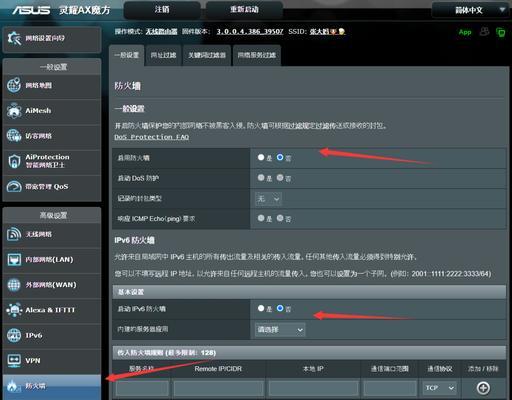
Task: Click the 一般设置 sidebar section header
Action: (x=52, y=67)
